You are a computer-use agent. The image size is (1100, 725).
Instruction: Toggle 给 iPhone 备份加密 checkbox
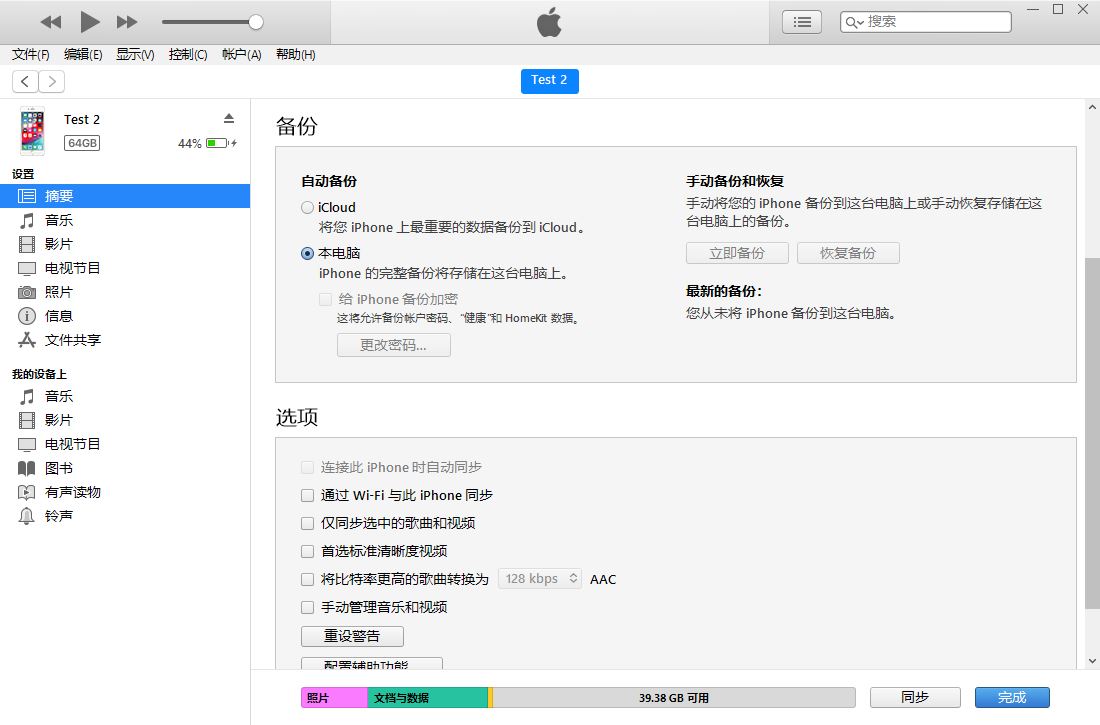tap(326, 300)
